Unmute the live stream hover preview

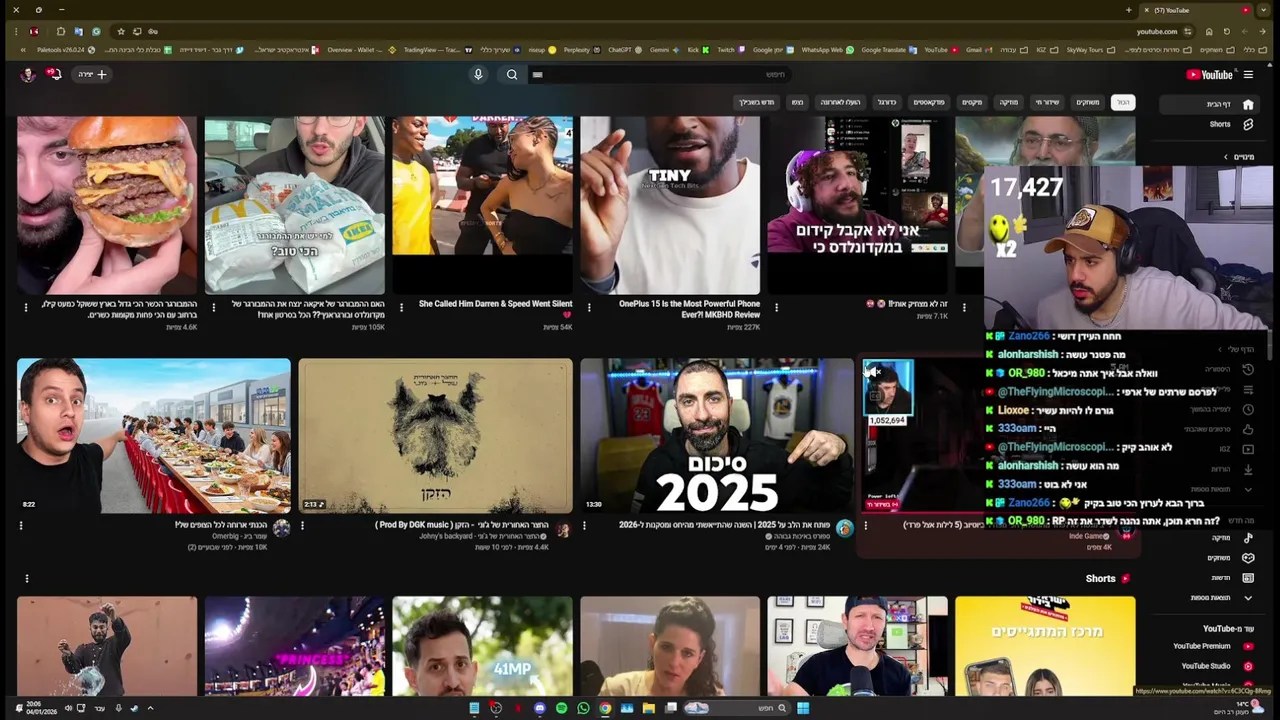point(873,372)
